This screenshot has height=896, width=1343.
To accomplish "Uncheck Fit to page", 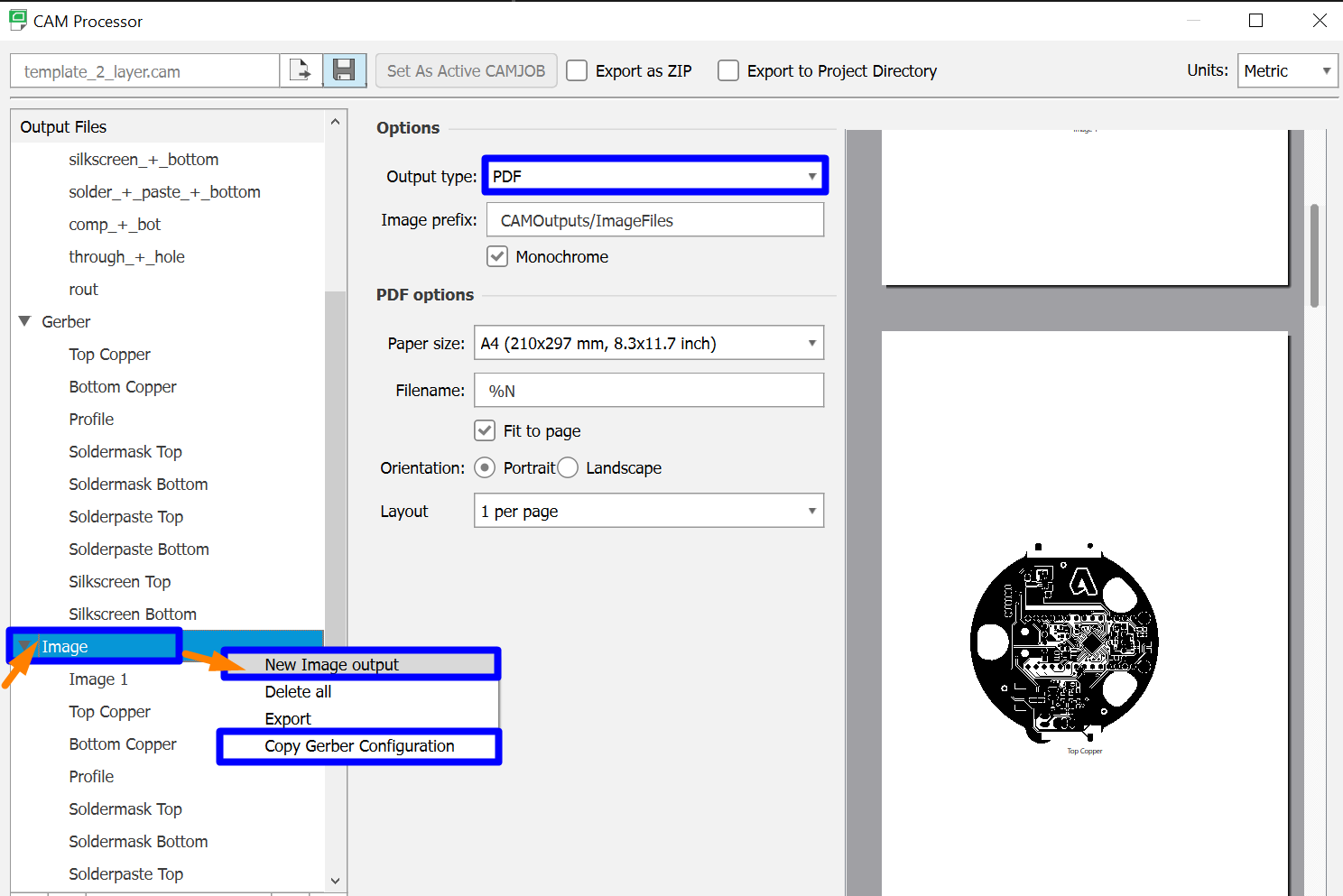I will tap(485, 430).
